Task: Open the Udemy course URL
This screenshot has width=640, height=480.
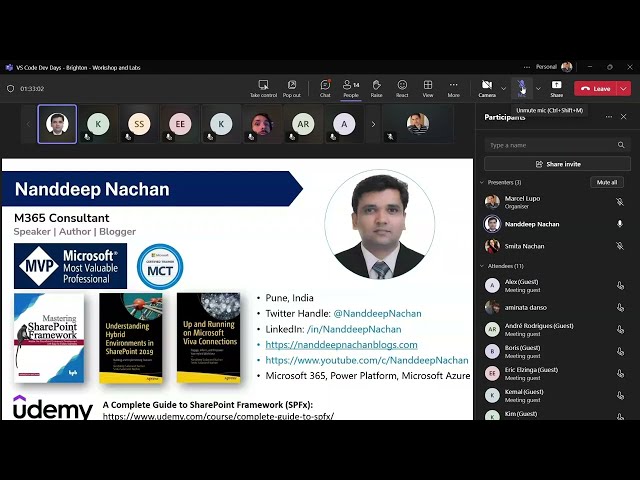Action: (x=218, y=416)
